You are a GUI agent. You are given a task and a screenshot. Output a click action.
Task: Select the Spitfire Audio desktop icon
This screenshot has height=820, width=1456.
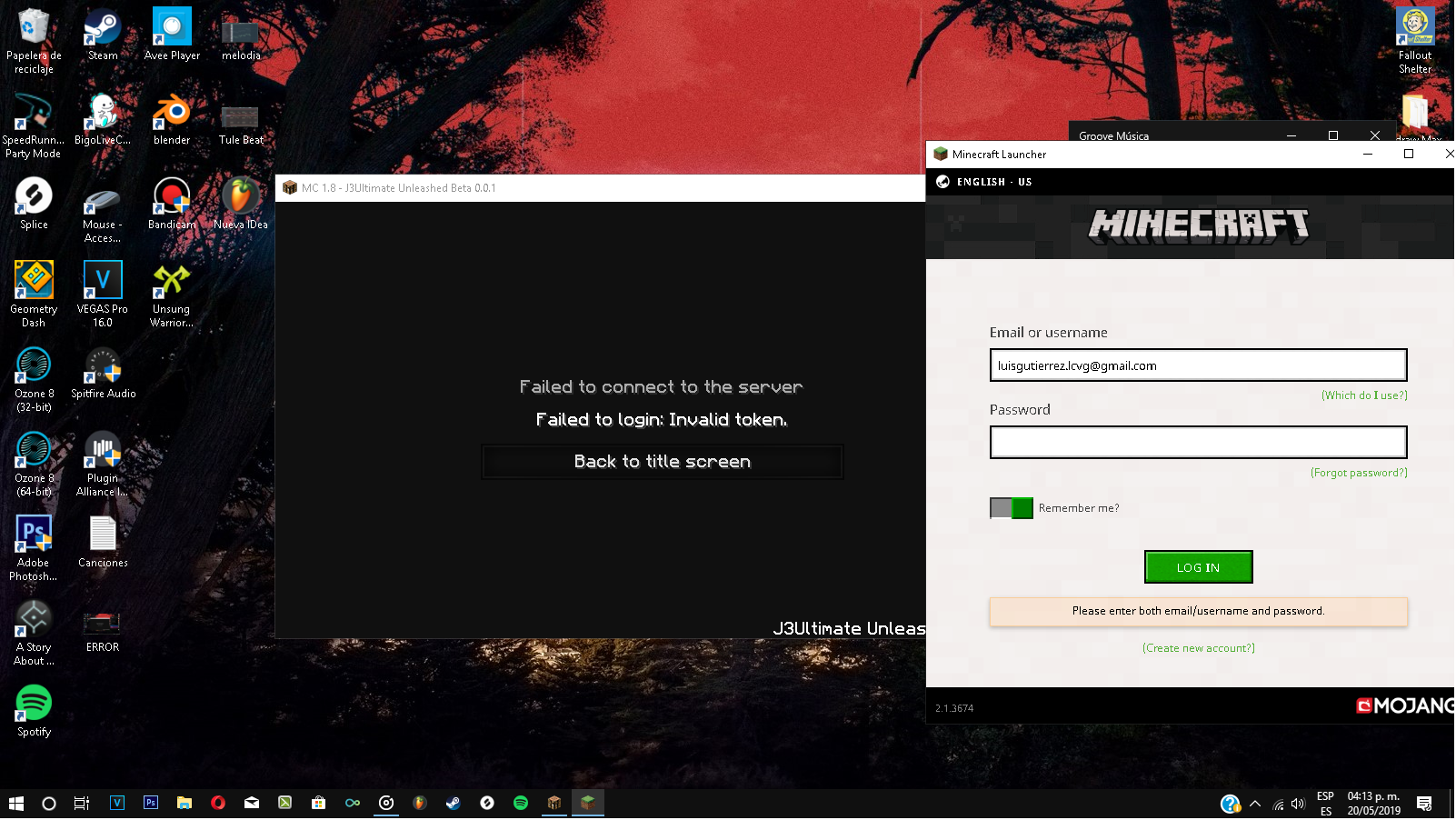click(103, 373)
